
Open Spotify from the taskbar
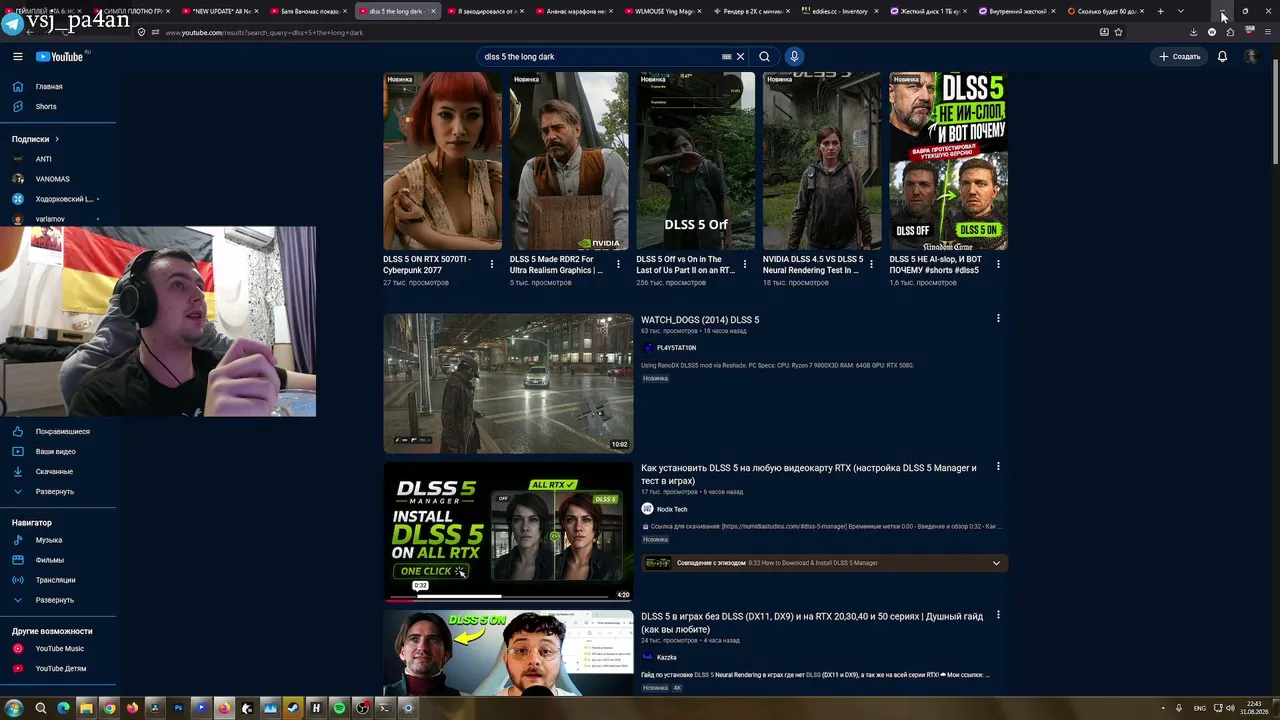[x=339, y=708]
